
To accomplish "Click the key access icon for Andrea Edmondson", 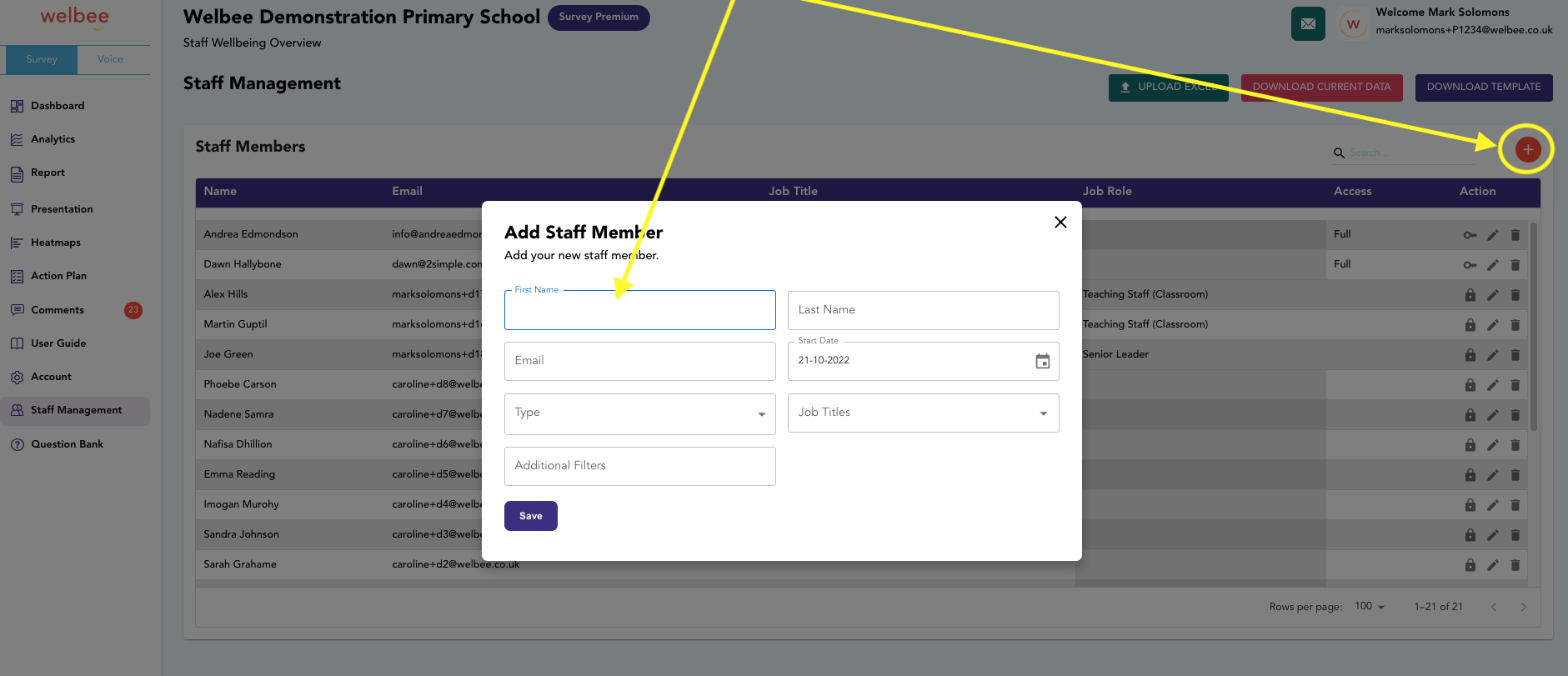I will click(1470, 235).
